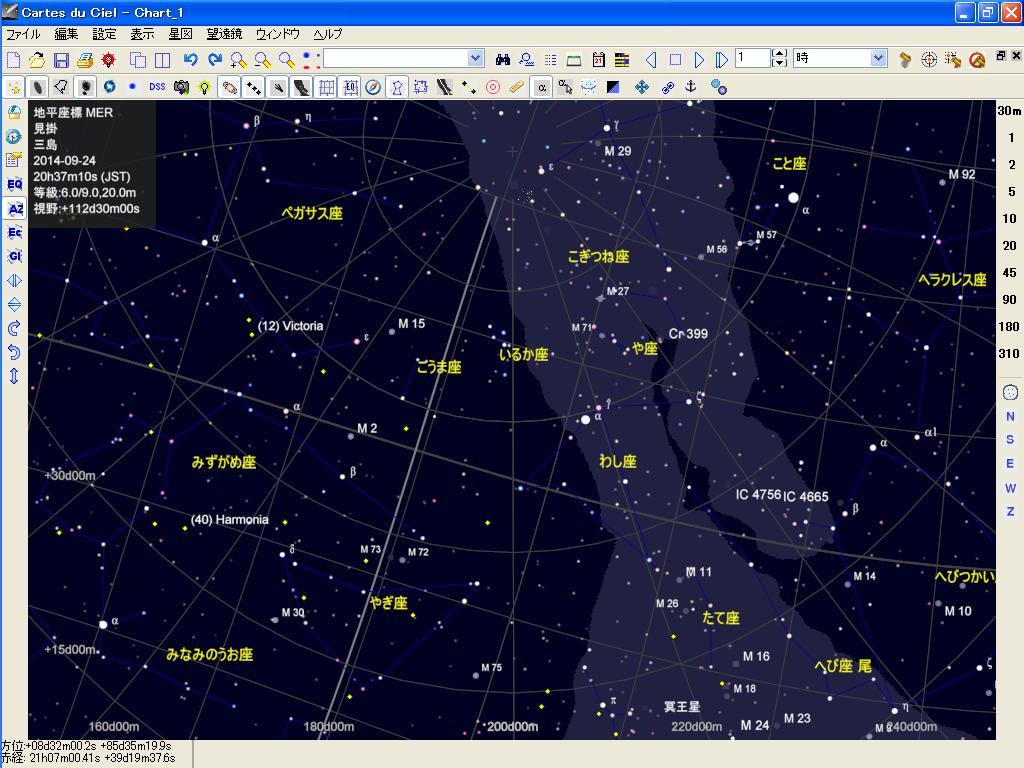The image size is (1024, 768).
Task: Redo the chart change
Action: coord(214,60)
